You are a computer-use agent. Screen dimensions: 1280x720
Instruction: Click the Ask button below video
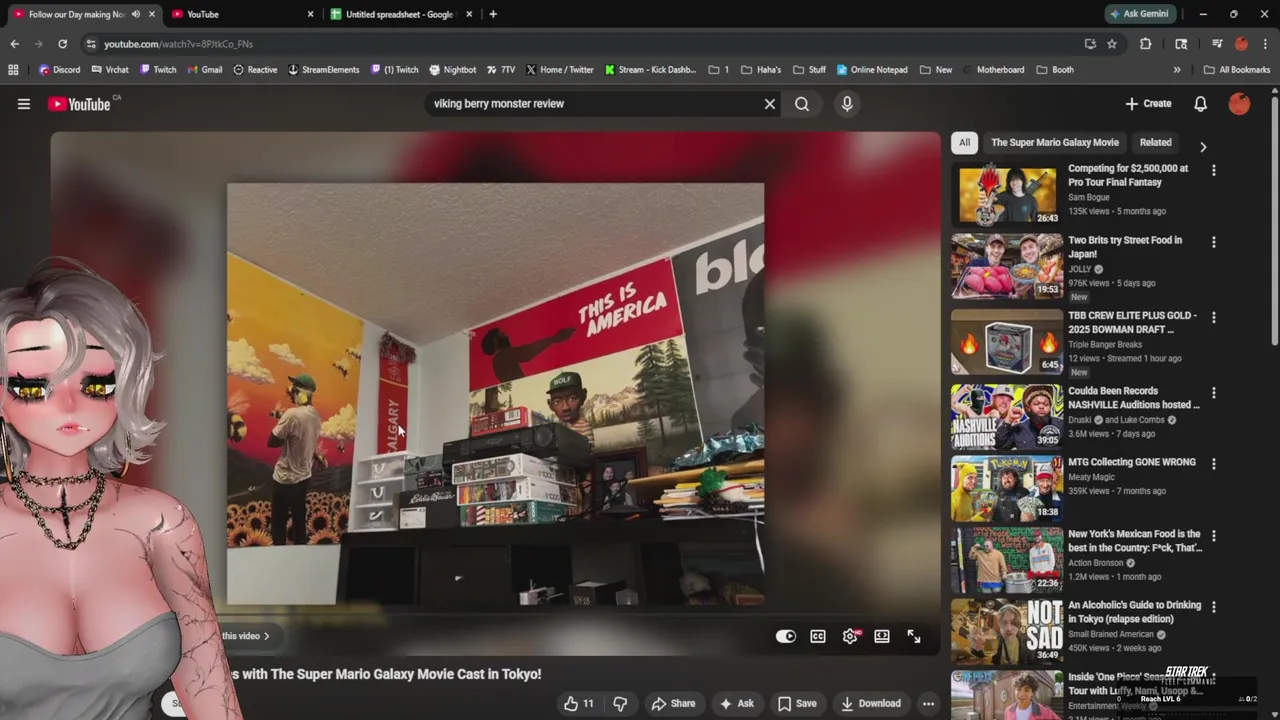[737, 704]
